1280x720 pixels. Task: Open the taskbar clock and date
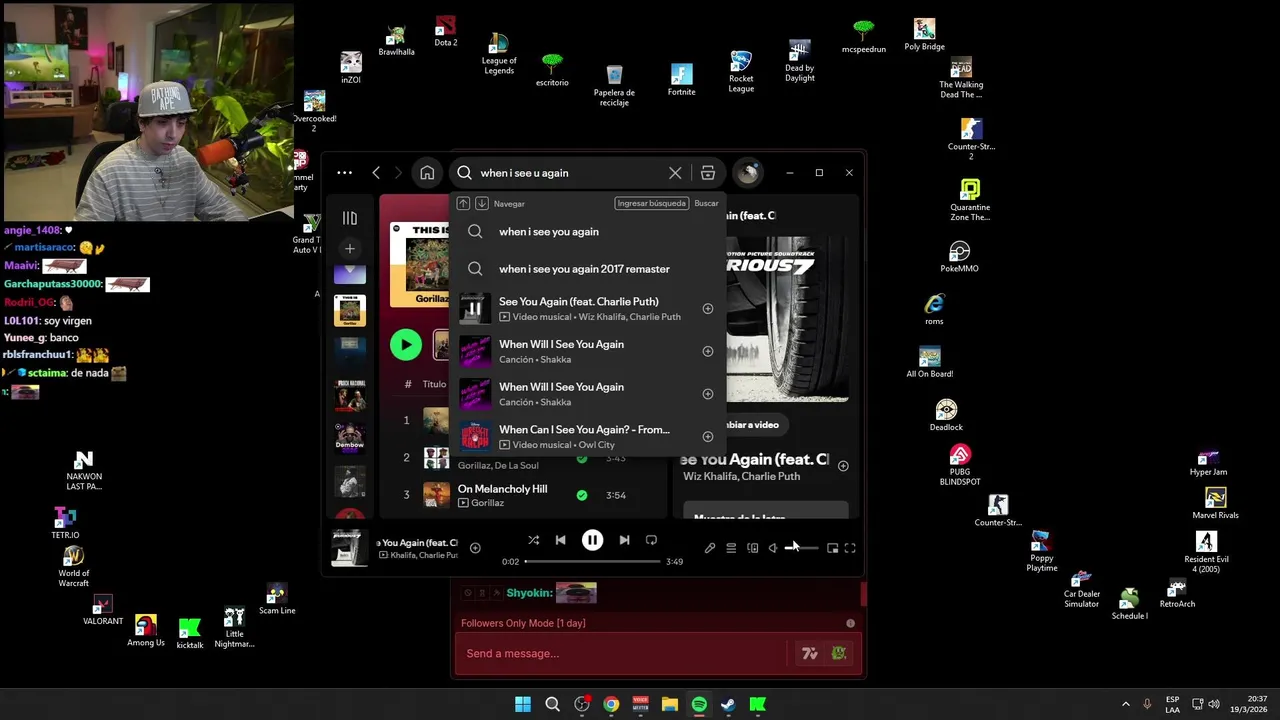pyautogui.click(x=1249, y=704)
